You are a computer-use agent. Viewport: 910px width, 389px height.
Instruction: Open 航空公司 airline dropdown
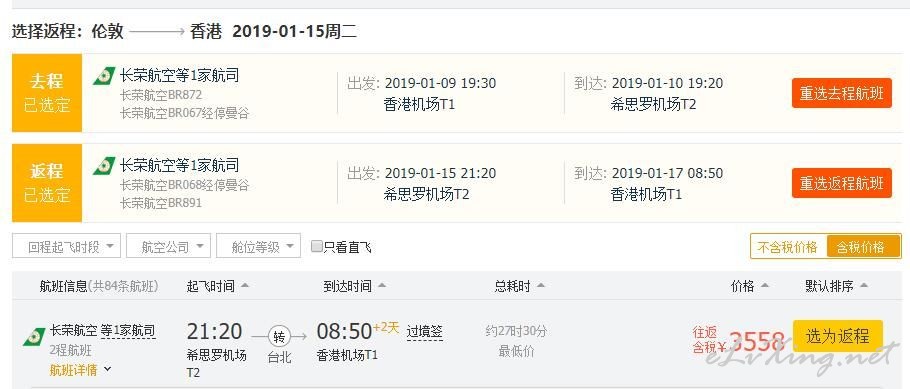pyautogui.click(x=168, y=246)
